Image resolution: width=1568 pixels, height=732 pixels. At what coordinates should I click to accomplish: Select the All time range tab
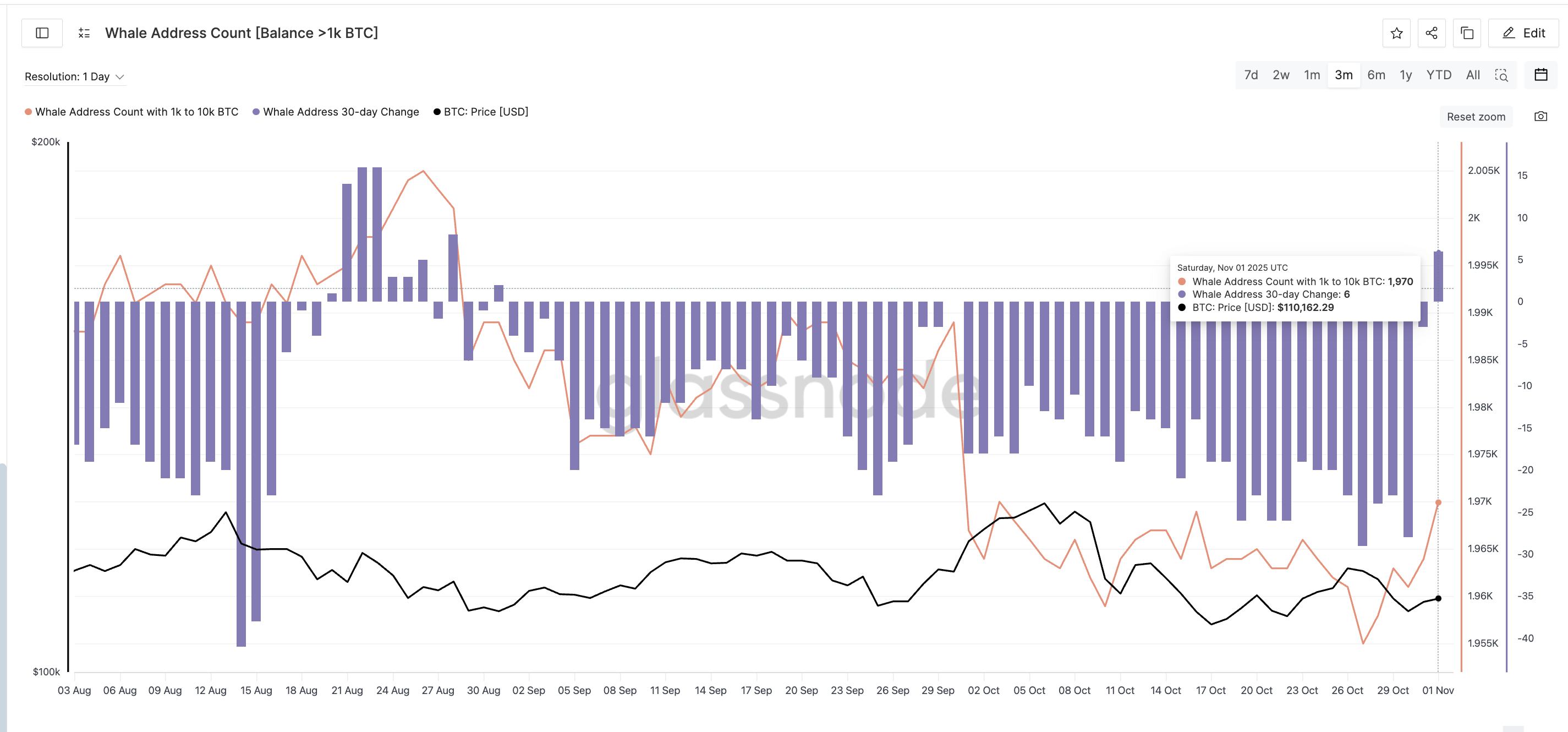pyautogui.click(x=1472, y=74)
